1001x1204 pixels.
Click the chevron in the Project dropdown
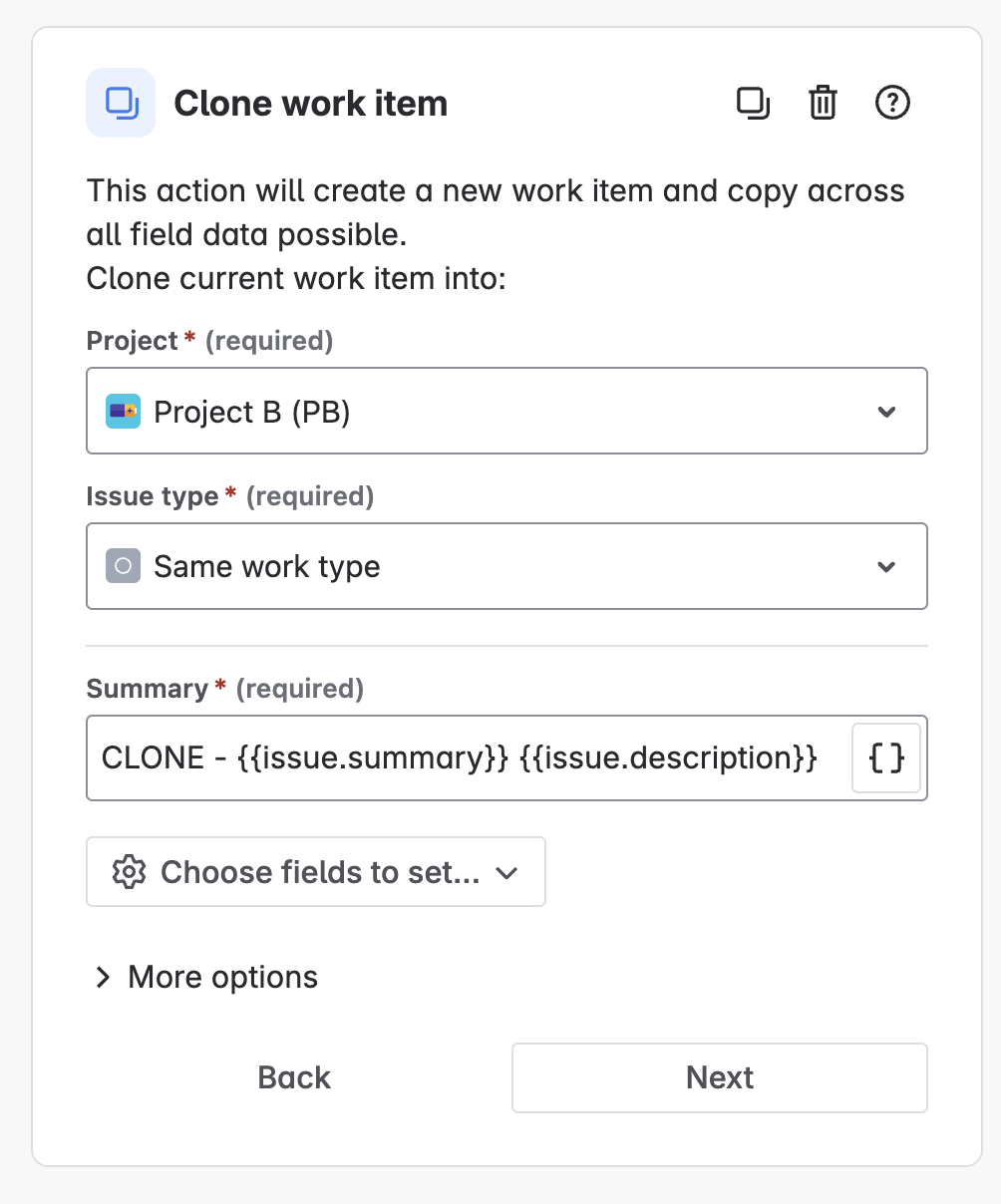[x=886, y=412]
